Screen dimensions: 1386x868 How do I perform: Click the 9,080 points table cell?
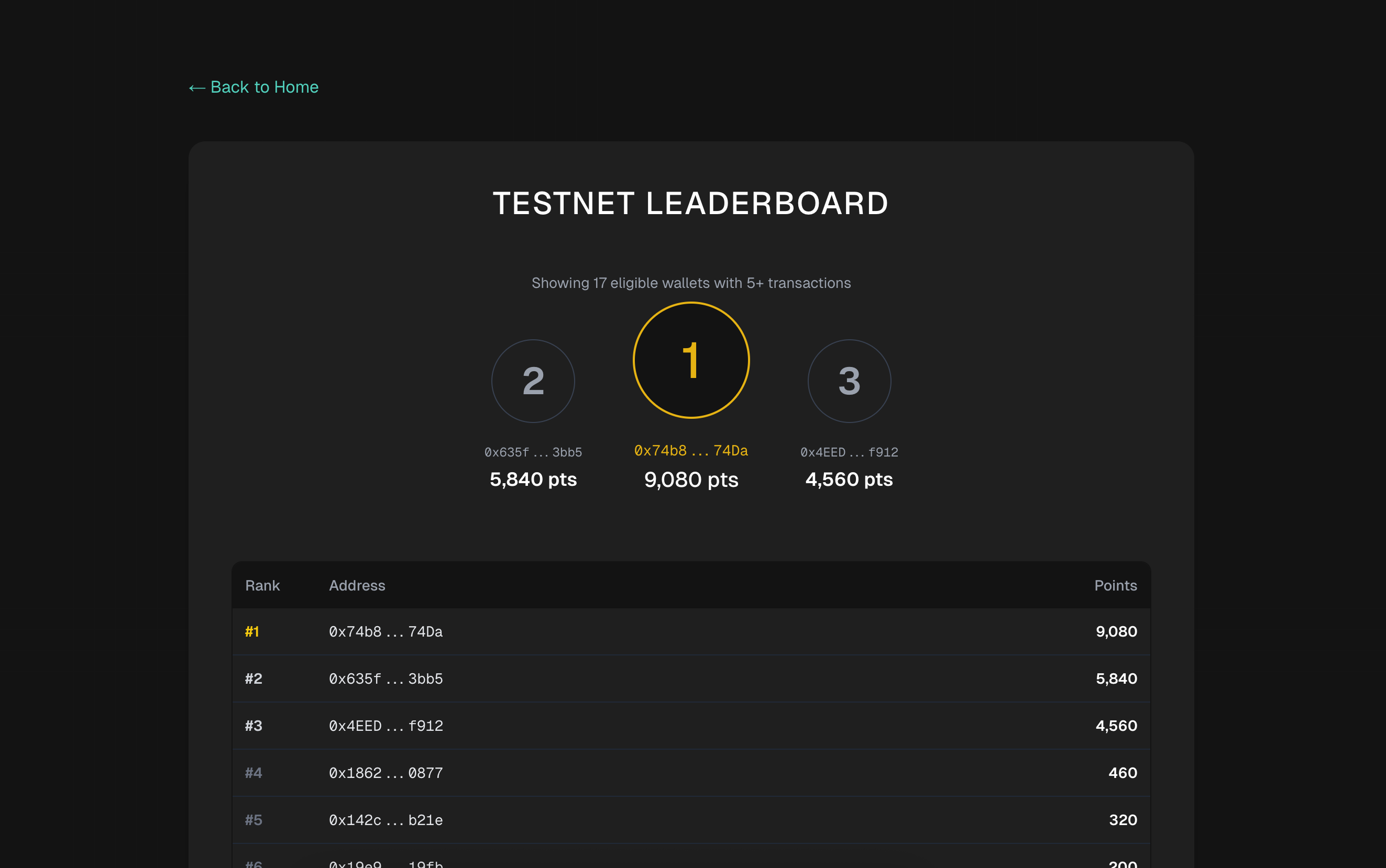coord(1116,631)
